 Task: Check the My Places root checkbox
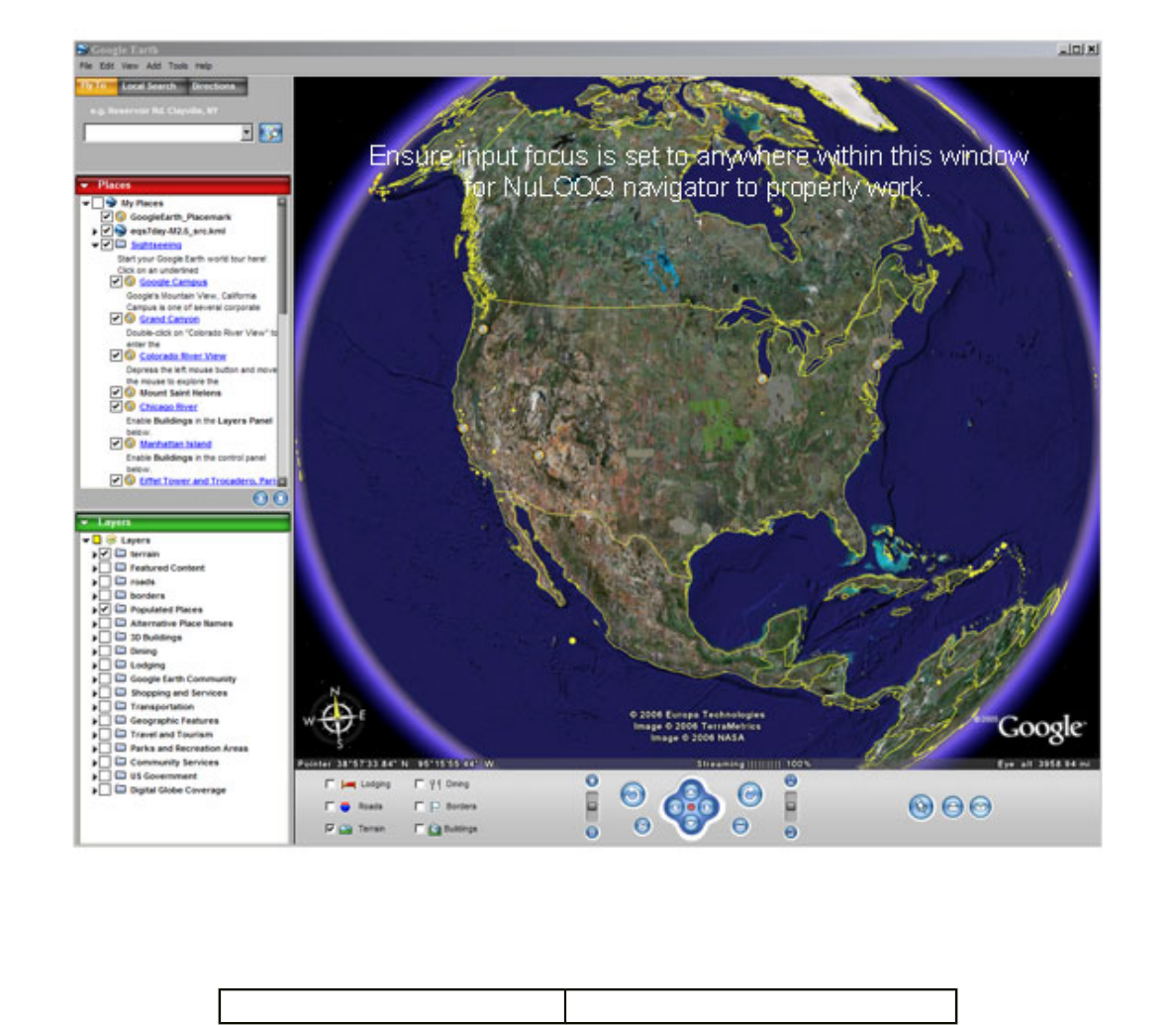[x=97, y=203]
